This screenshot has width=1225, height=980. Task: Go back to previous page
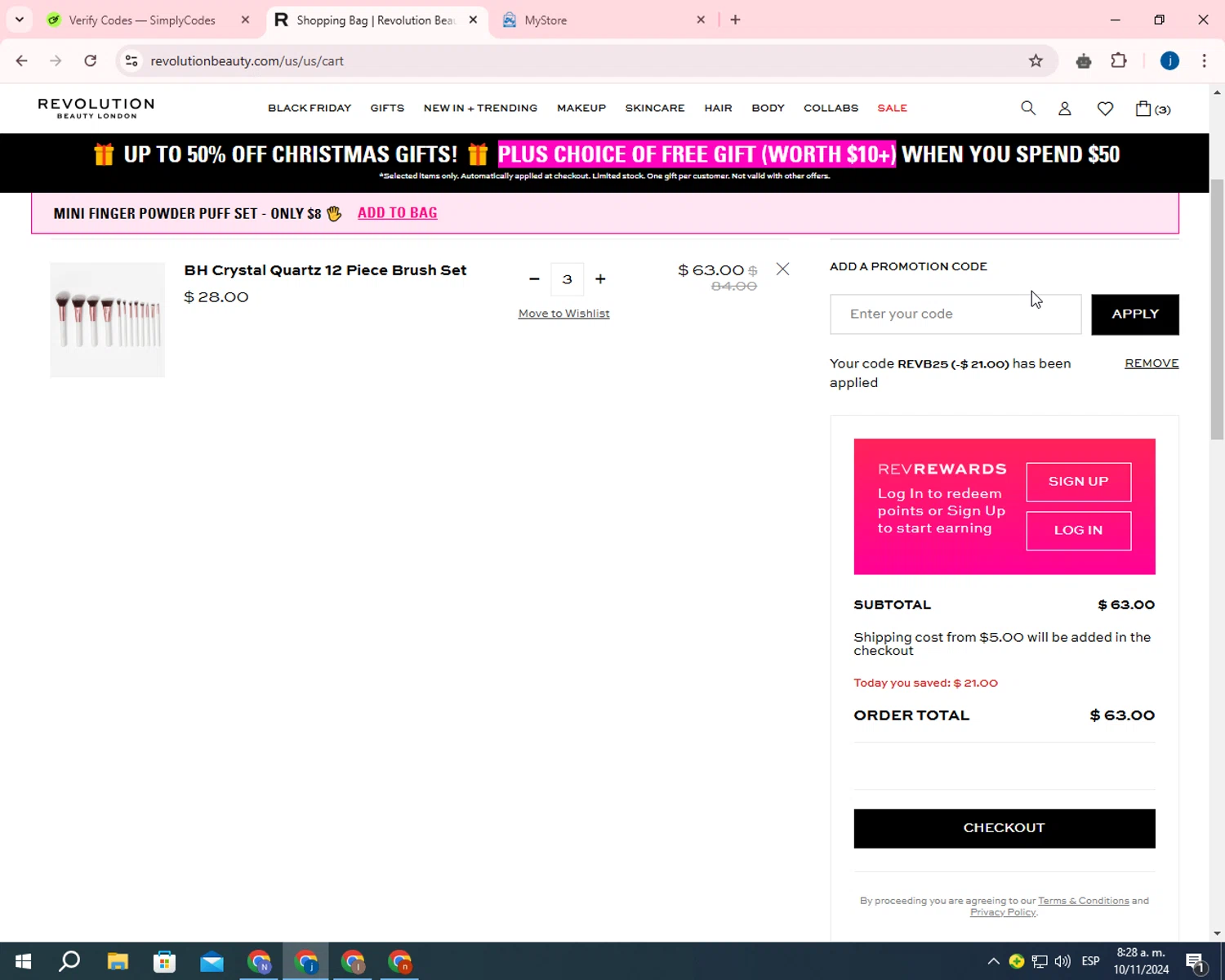pos(22,60)
